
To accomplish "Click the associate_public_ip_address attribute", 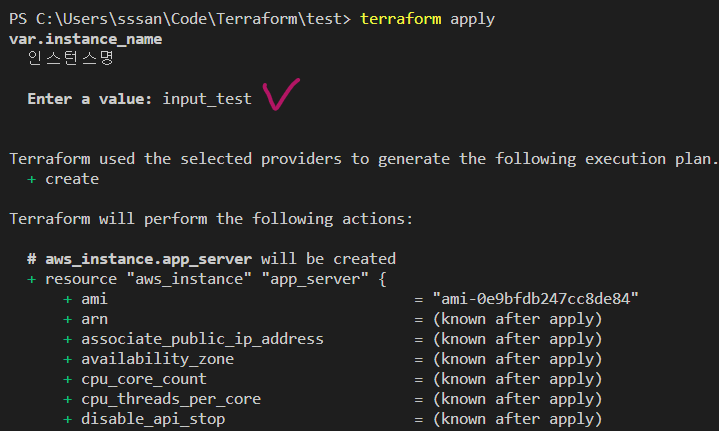I will [202, 339].
